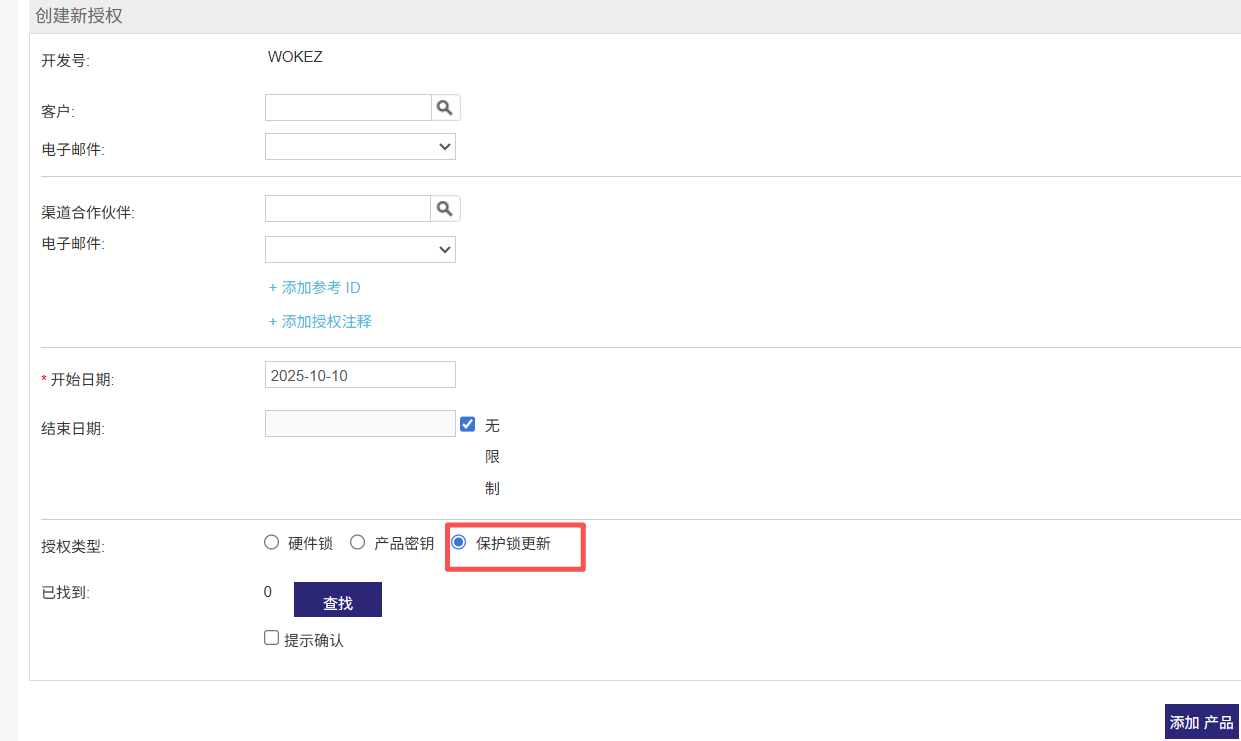1241x741 pixels.
Task: Click the 创建新授权 panel header
Action: click(80, 16)
